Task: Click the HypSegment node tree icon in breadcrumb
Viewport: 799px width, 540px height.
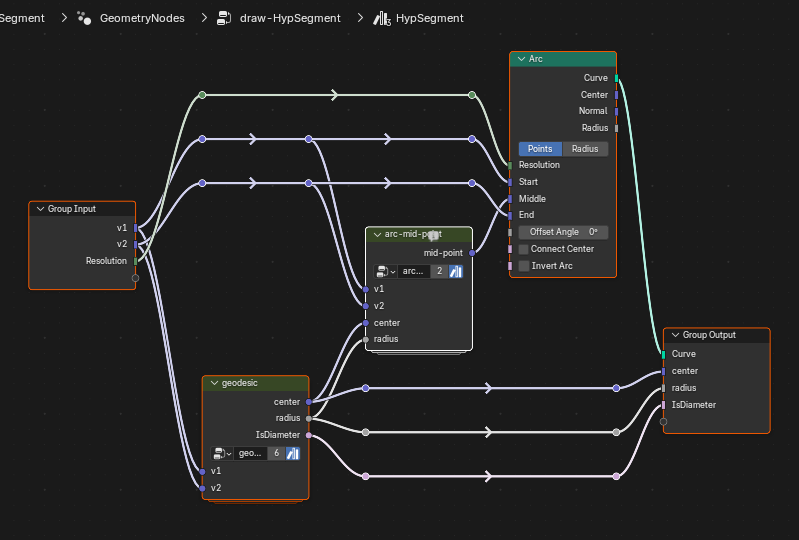Action: pyautogui.click(x=382, y=18)
